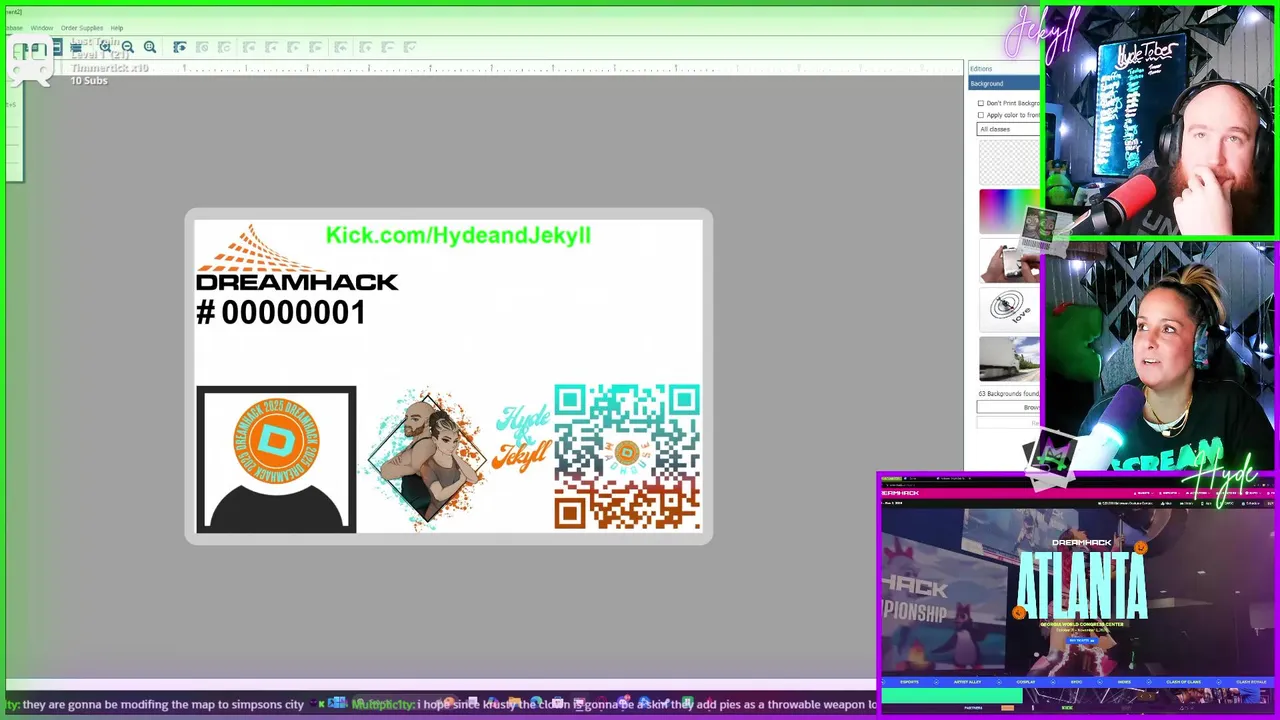Viewport: 1280px width, 720px height.
Task: Click the zoom to fit magnifier icon
Action: click(x=150, y=47)
